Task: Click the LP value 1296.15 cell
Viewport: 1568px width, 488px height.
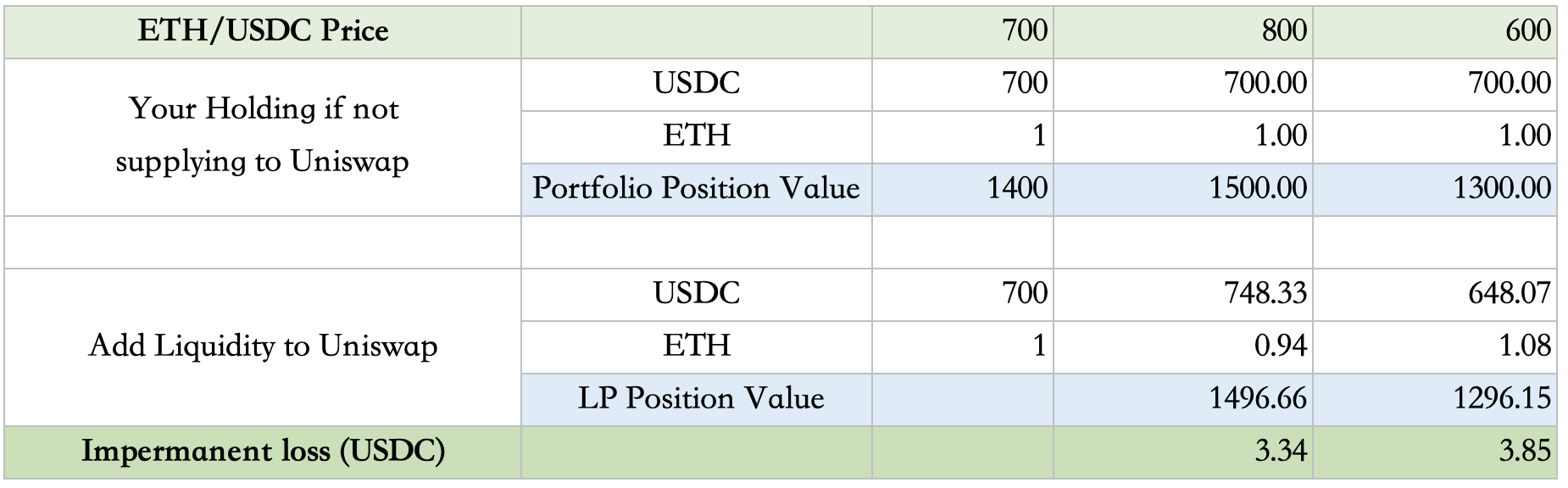Action: pos(1434,399)
